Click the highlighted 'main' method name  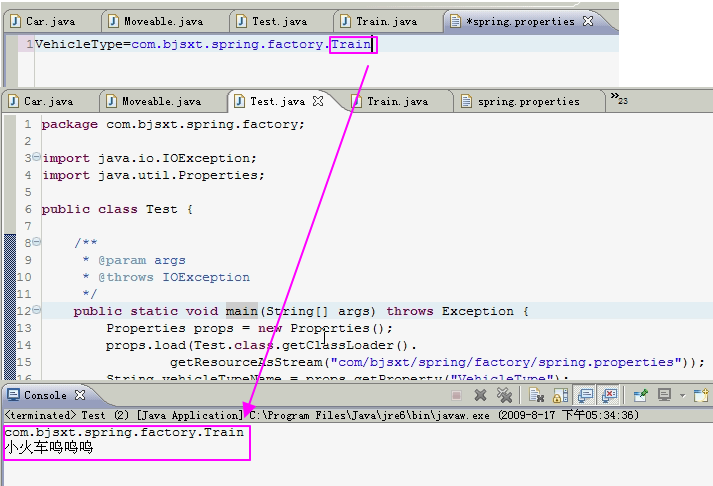click(x=241, y=311)
